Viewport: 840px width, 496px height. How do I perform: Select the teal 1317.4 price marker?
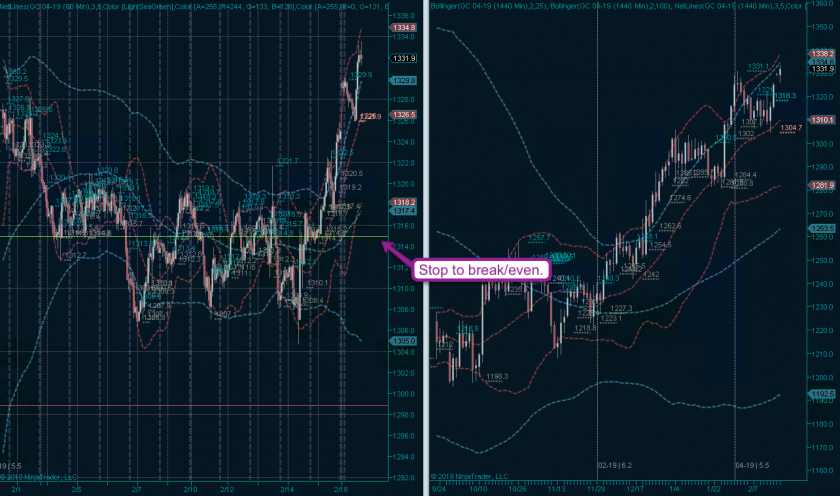pos(403,211)
